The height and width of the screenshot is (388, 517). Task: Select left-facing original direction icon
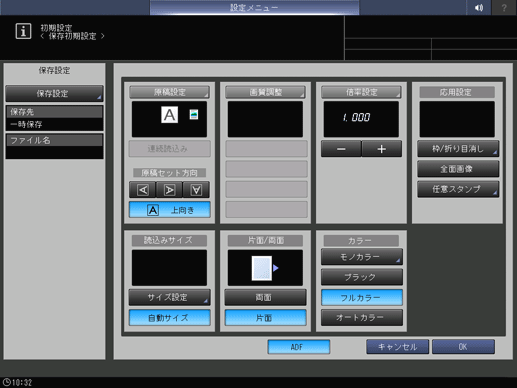[x=143, y=190]
